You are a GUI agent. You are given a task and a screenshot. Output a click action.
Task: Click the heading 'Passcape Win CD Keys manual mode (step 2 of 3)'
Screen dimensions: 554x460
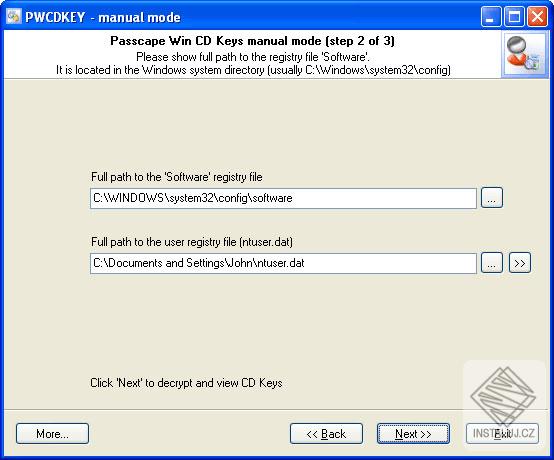(x=252, y=41)
